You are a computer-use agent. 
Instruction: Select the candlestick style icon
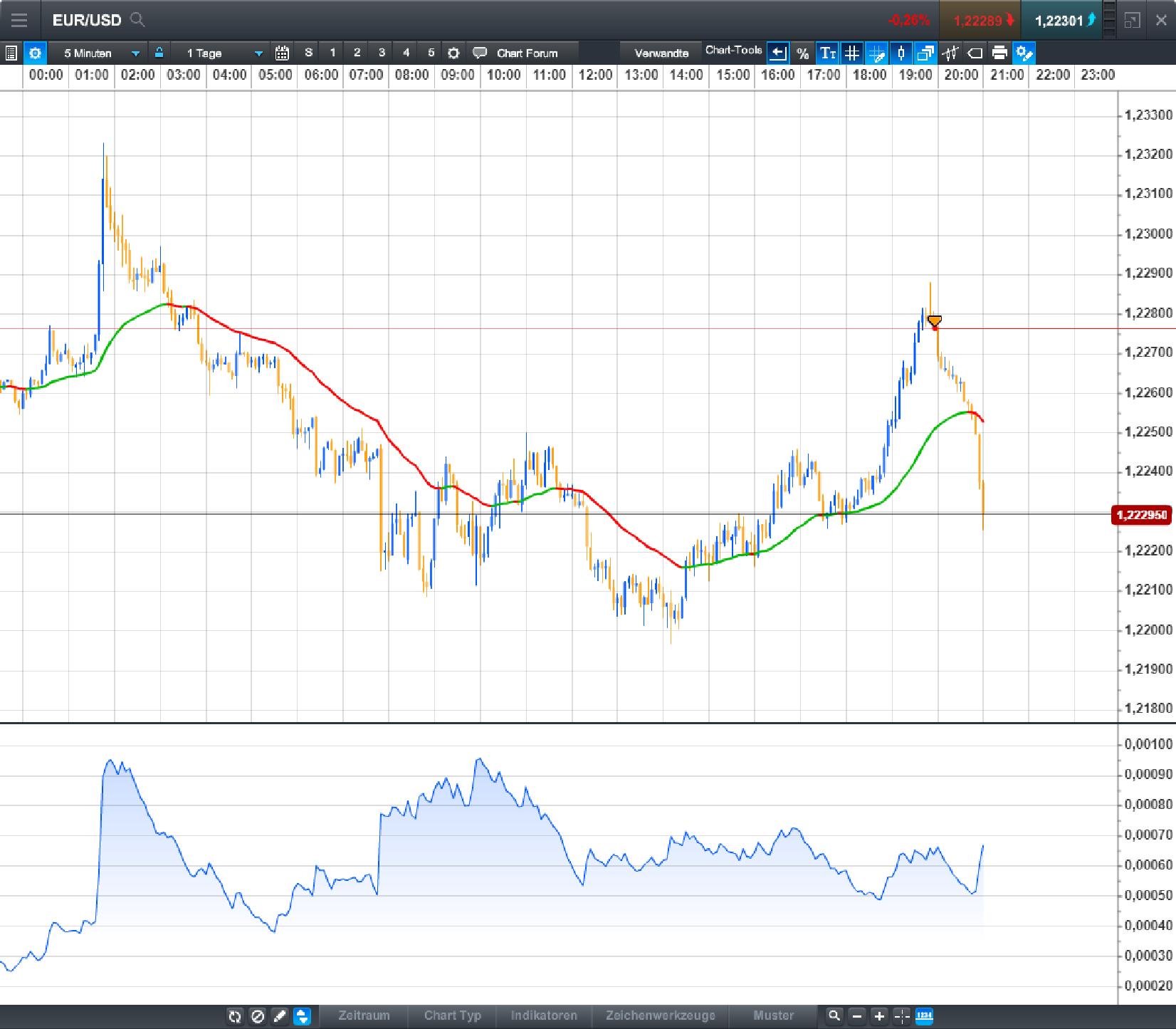pyautogui.click(x=901, y=53)
